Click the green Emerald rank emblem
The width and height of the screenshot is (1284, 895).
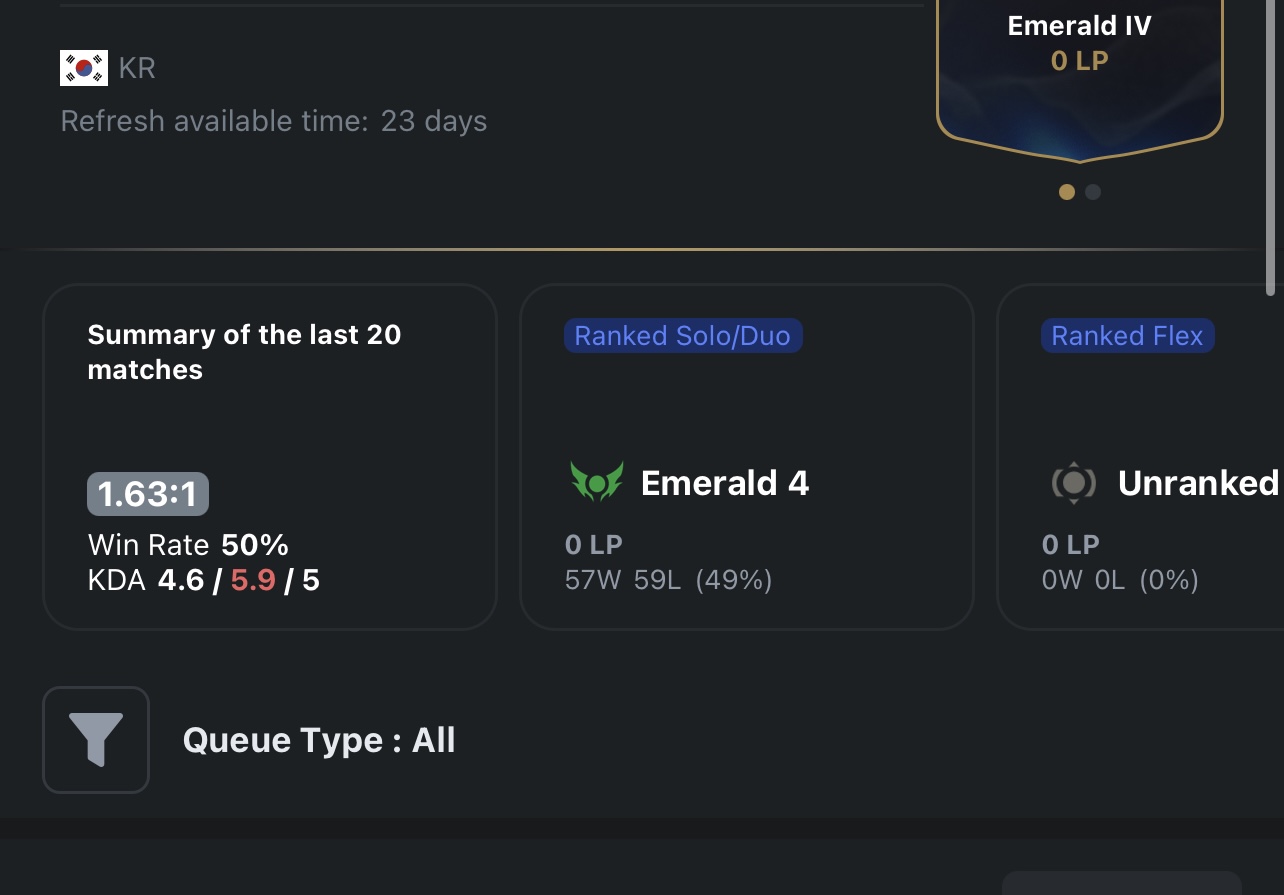597,483
